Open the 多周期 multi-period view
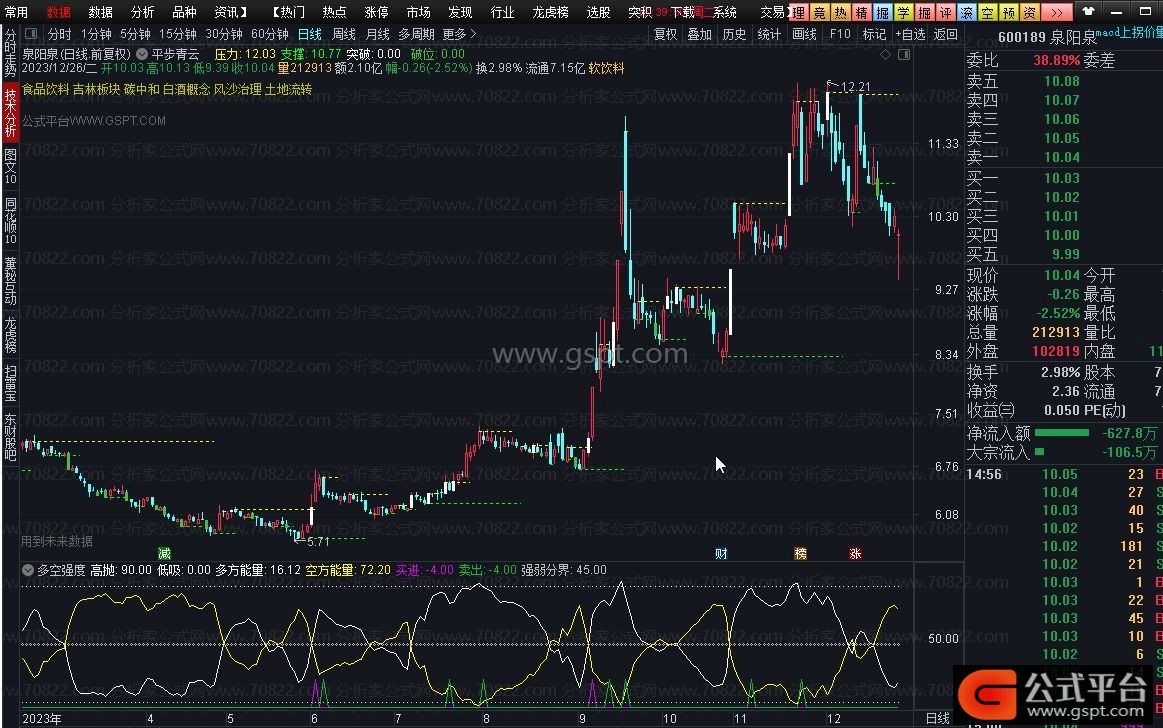 pos(416,34)
